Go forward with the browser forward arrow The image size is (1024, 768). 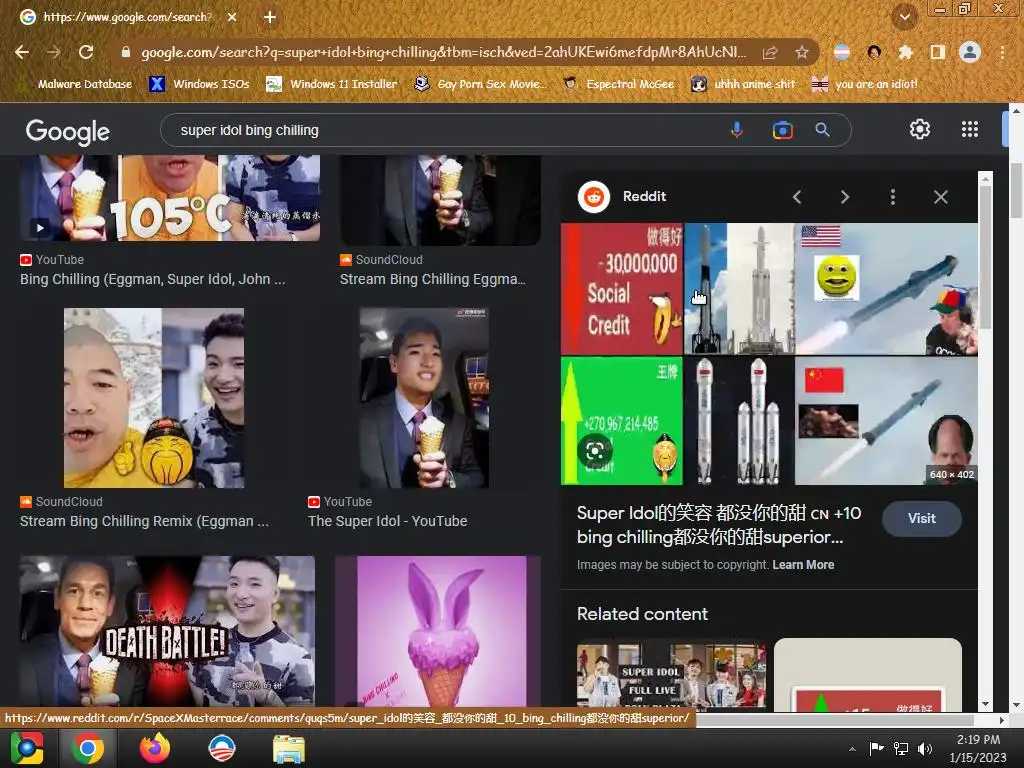click(54, 52)
